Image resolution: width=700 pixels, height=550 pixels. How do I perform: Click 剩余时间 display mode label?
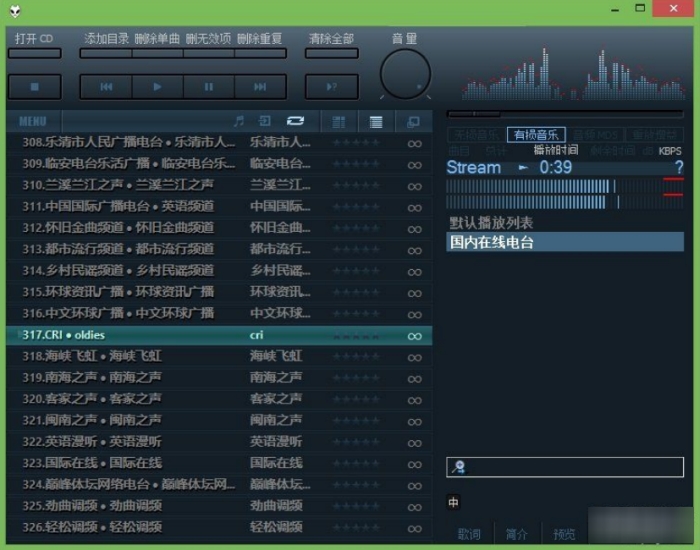tap(612, 151)
